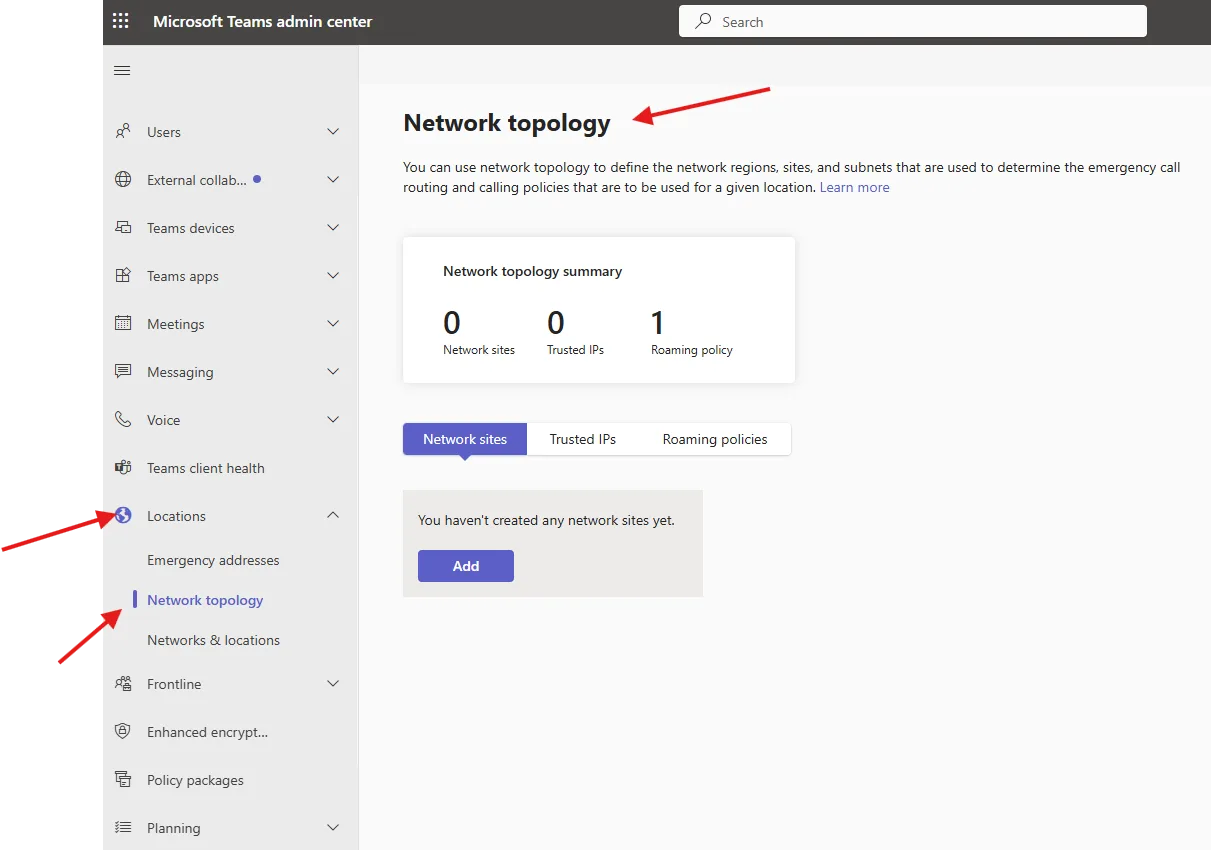Select the Messaging chat icon
The height and width of the screenshot is (850, 1211).
(122, 371)
